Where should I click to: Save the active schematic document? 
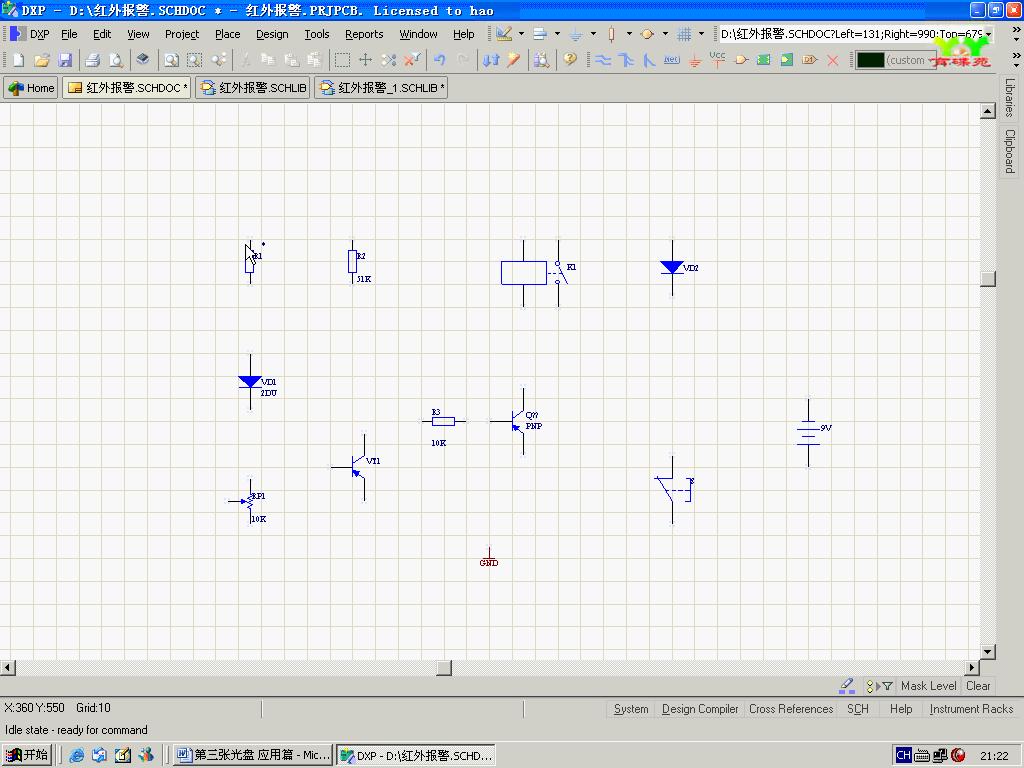point(65,60)
